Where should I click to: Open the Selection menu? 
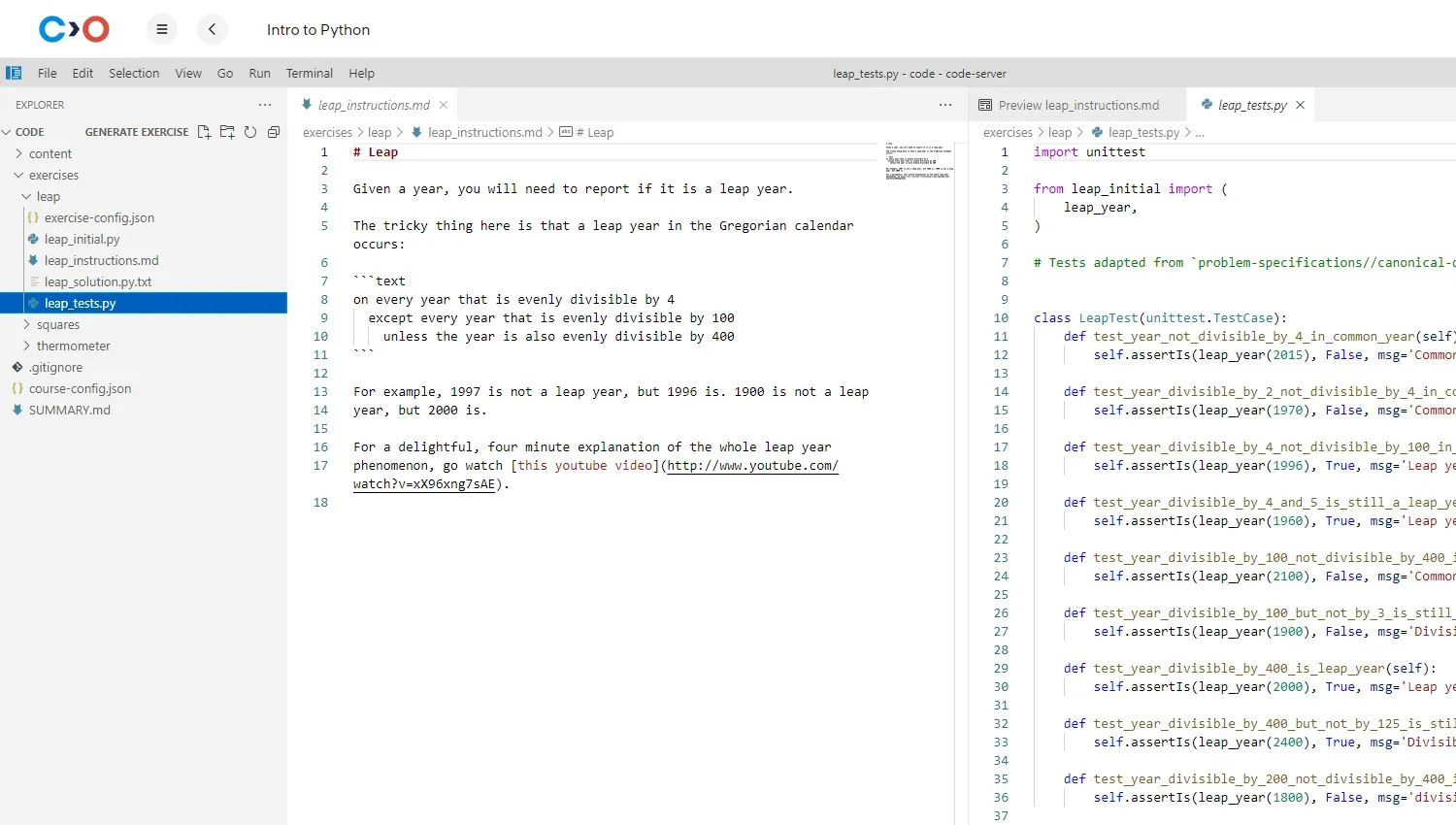(x=134, y=73)
